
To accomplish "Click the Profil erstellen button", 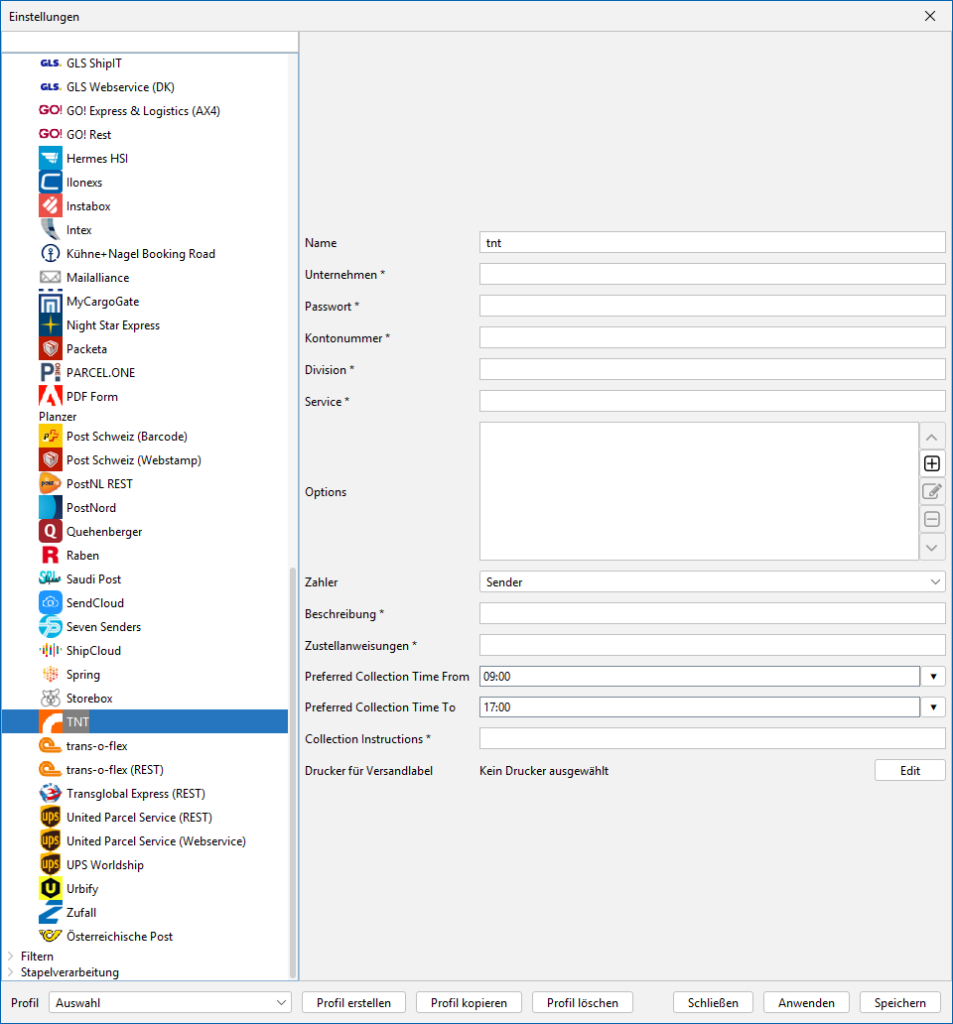I will point(353,1002).
